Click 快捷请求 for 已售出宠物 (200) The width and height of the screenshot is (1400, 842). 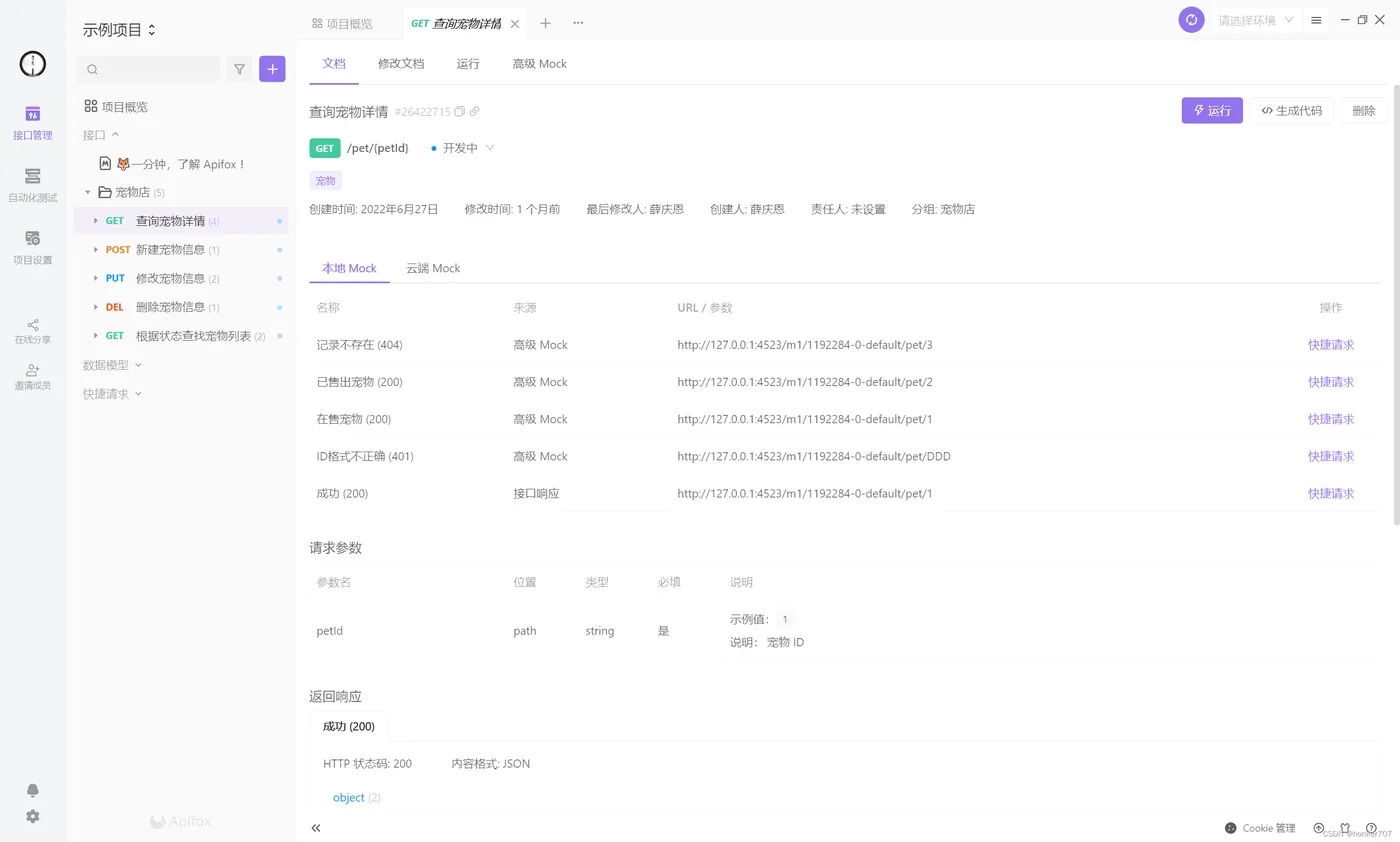click(1331, 382)
